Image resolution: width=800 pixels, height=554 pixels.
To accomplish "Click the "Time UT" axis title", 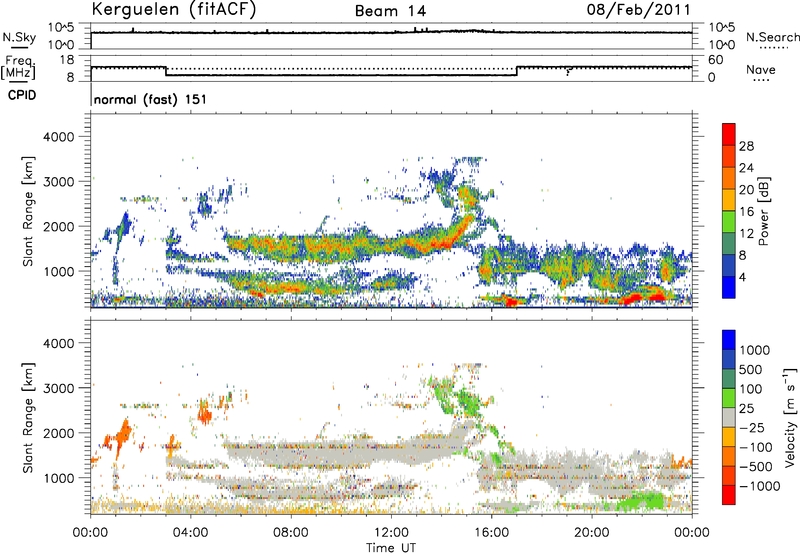I will point(391,548).
